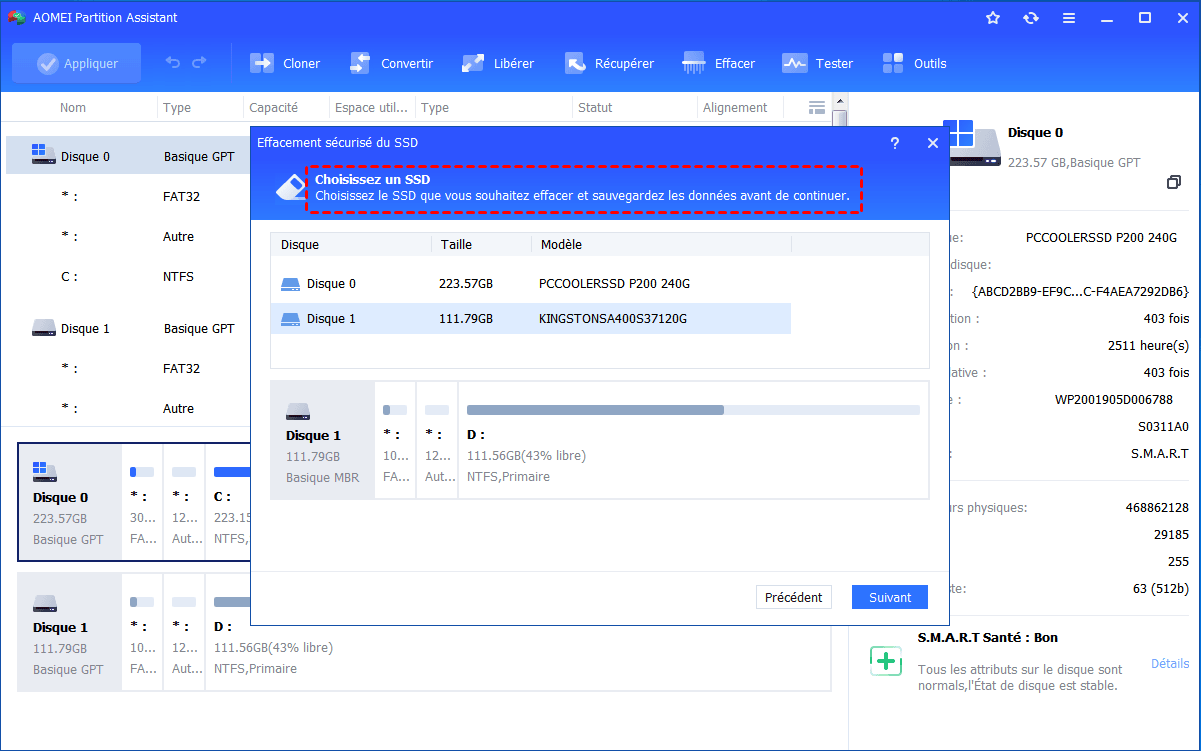Viewport: 1201px width, 751px height.
Task: Click the redo arrow icon
Action: [199, 63]
